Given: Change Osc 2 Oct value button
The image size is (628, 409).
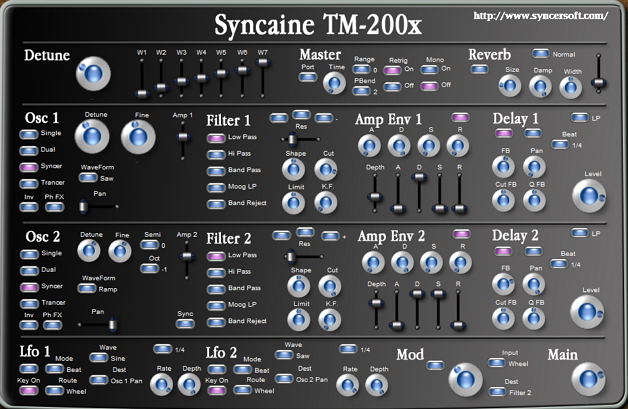Looking at the screenshot, I should point(149,268).
